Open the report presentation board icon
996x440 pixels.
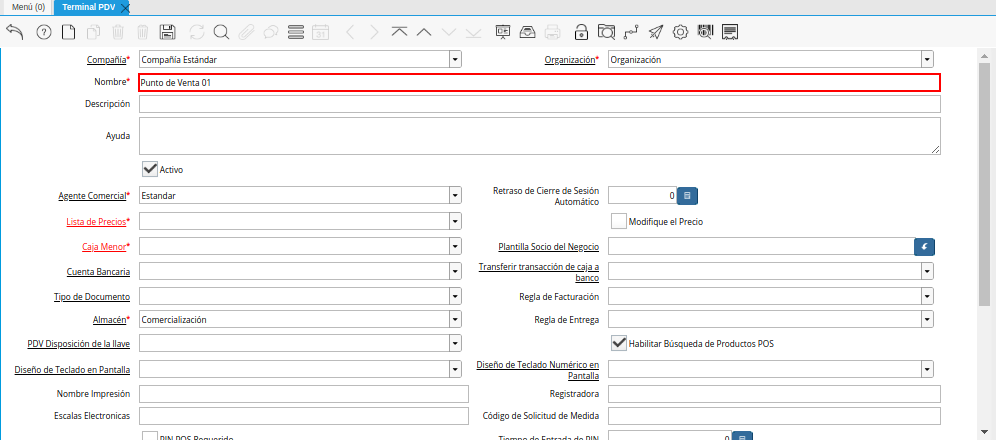coord(503,32)
